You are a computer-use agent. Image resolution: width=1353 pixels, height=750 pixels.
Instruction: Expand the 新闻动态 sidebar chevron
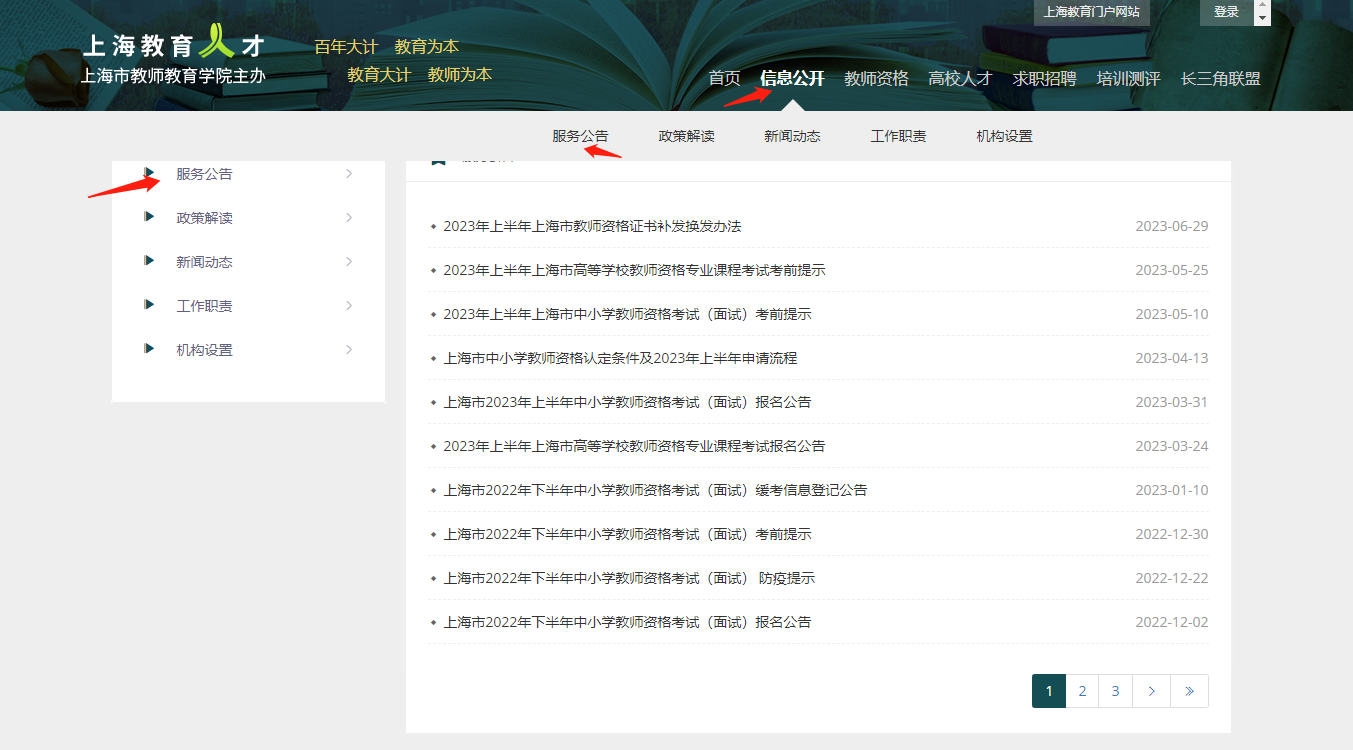pyautogui.click(x=348, y=261)
